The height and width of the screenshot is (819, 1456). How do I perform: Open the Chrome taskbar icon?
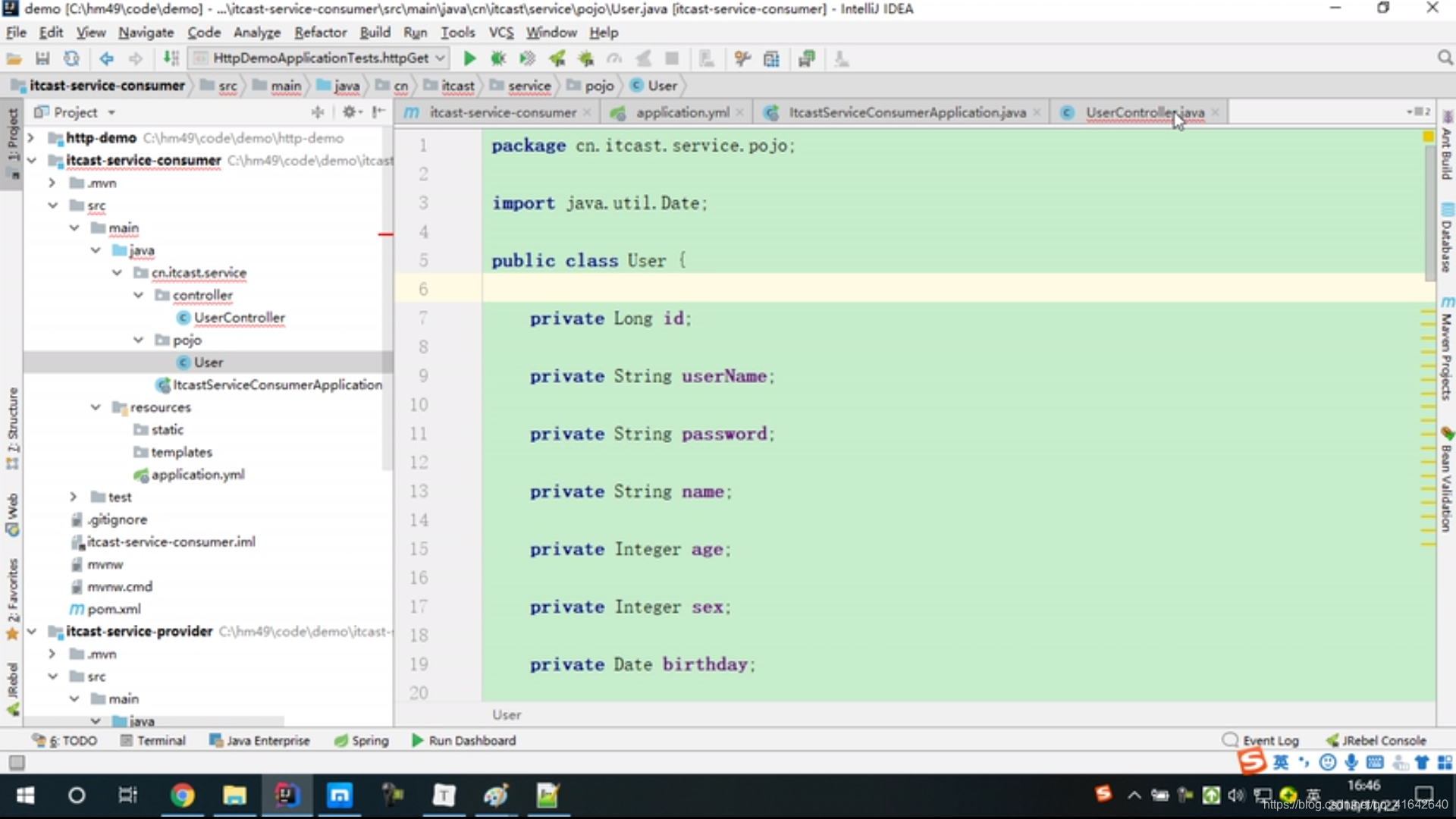[x=182, y=795]
